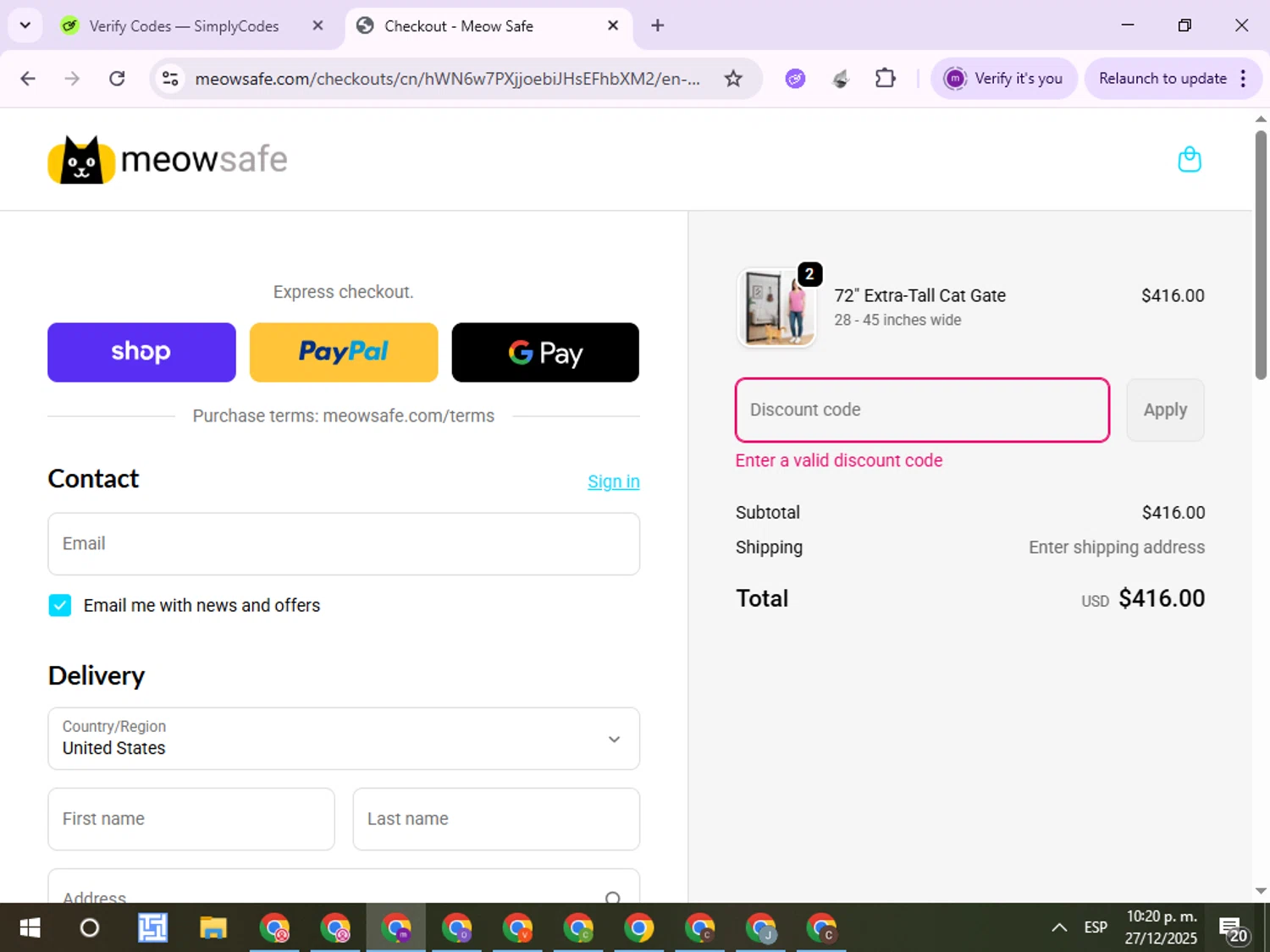
Task: Close the Verify Codes — SimplyCodes tab
Action: tap(317, 25)
